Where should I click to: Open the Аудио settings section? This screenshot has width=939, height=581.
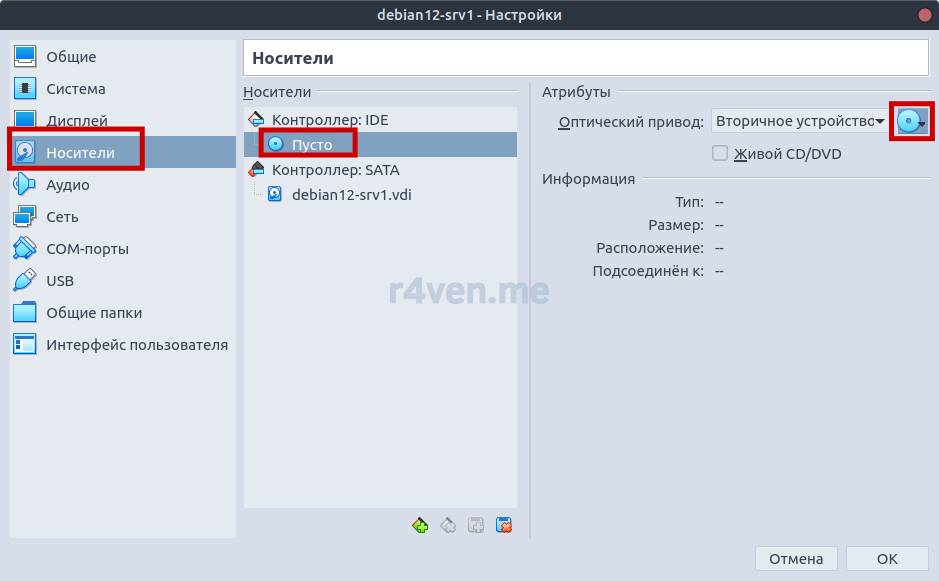(67, 185)
